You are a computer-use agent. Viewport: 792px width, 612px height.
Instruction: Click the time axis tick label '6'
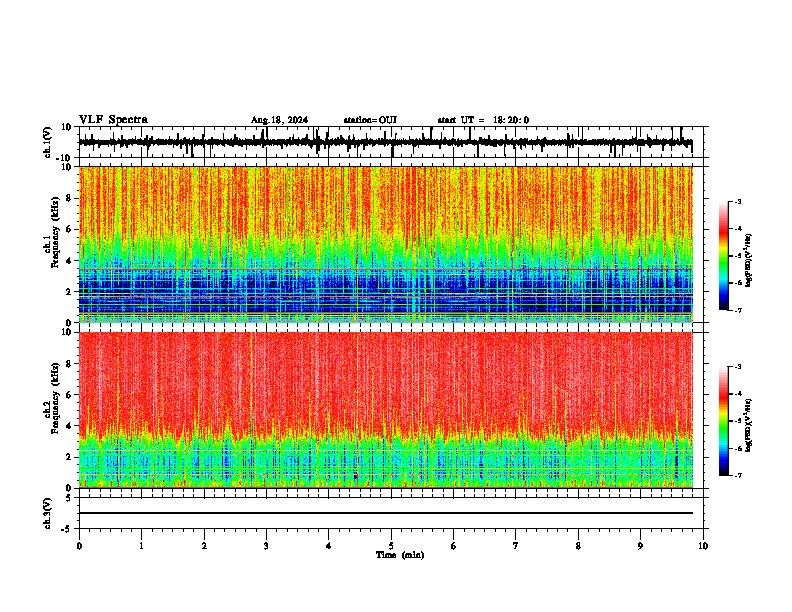454,546
